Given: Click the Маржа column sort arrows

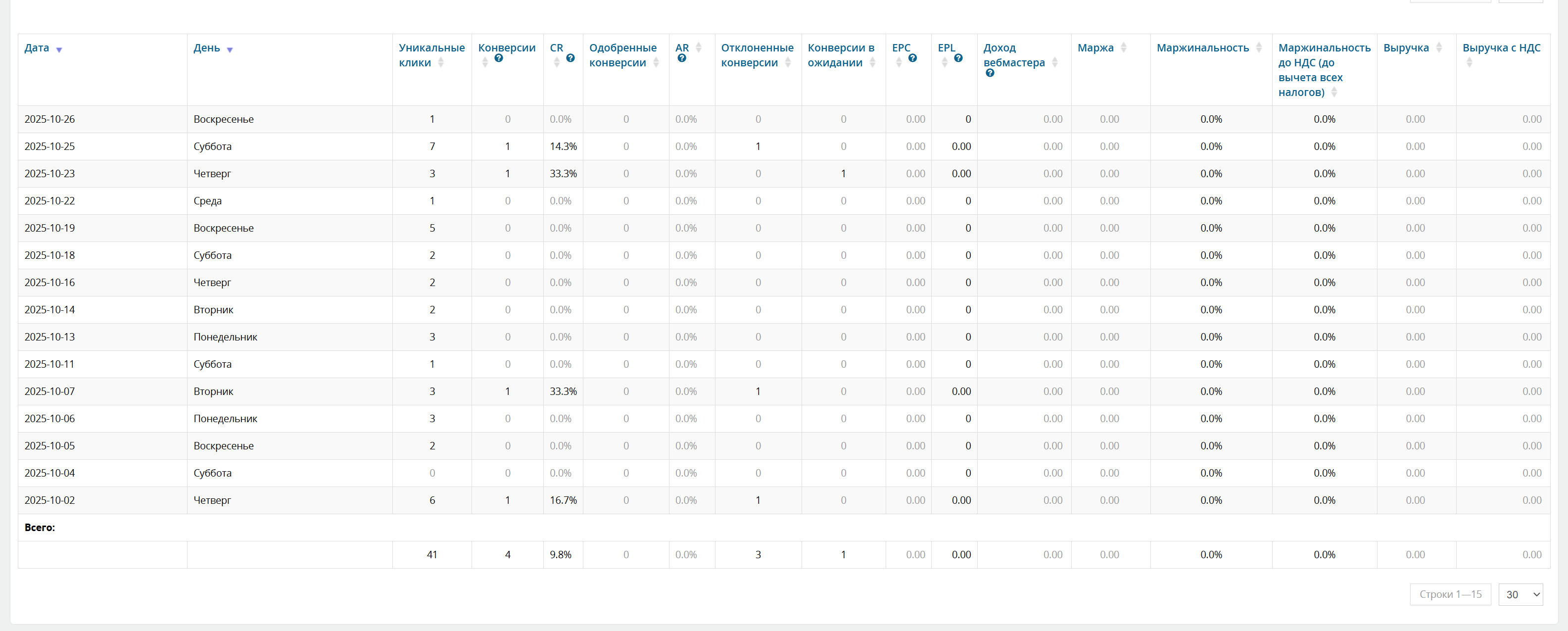Looking at the screenshot, I should pyautogui.click(x=1124, y=48).
